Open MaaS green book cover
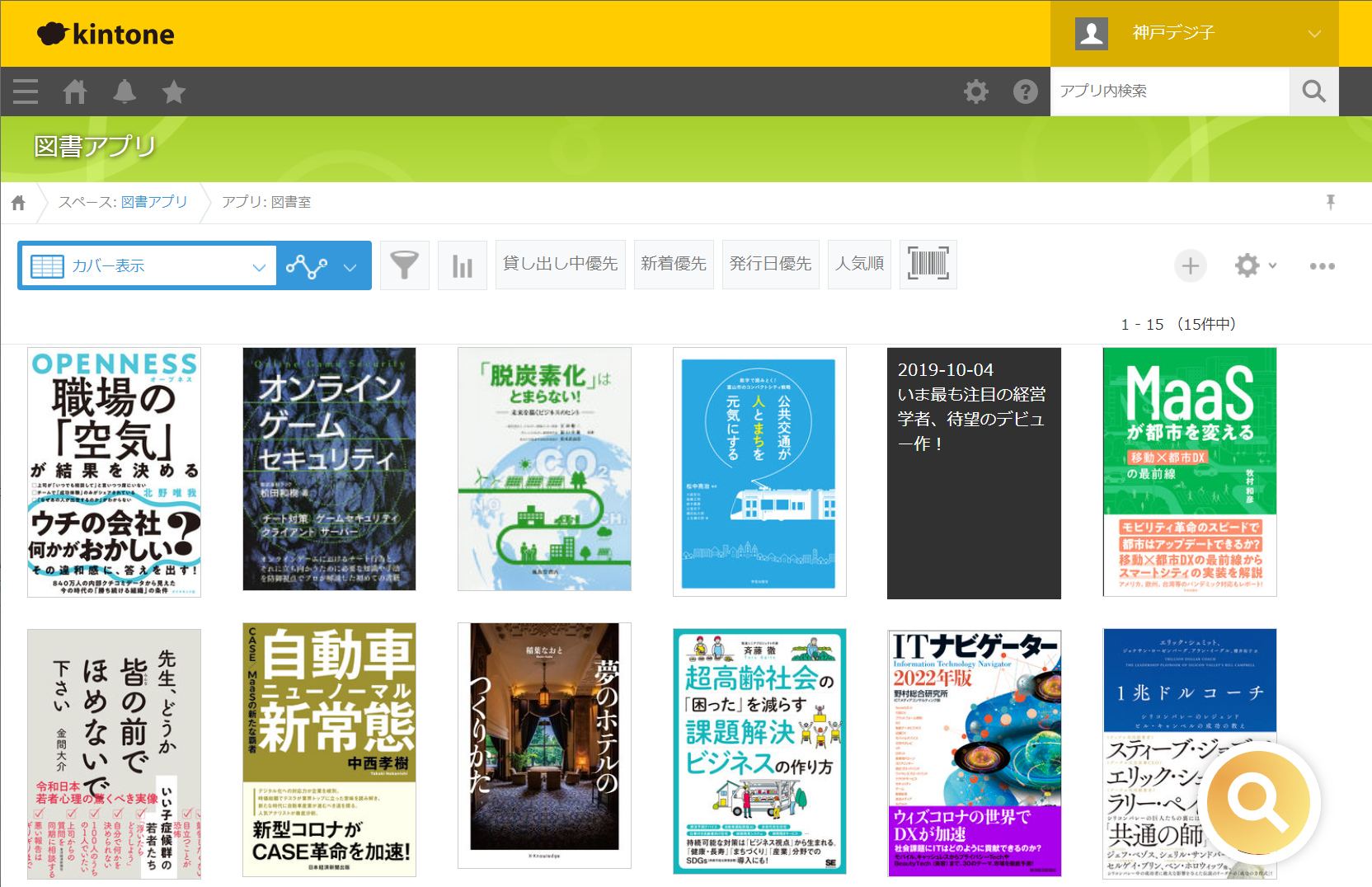This screenshot has width=1372, height=887. (1190, 472)
